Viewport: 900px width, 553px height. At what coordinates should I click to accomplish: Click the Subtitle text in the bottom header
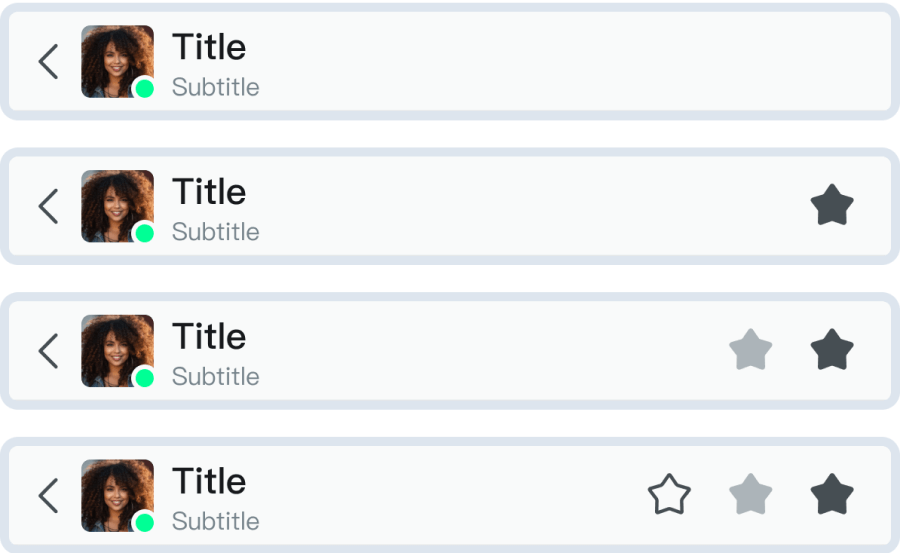point(215,522)
